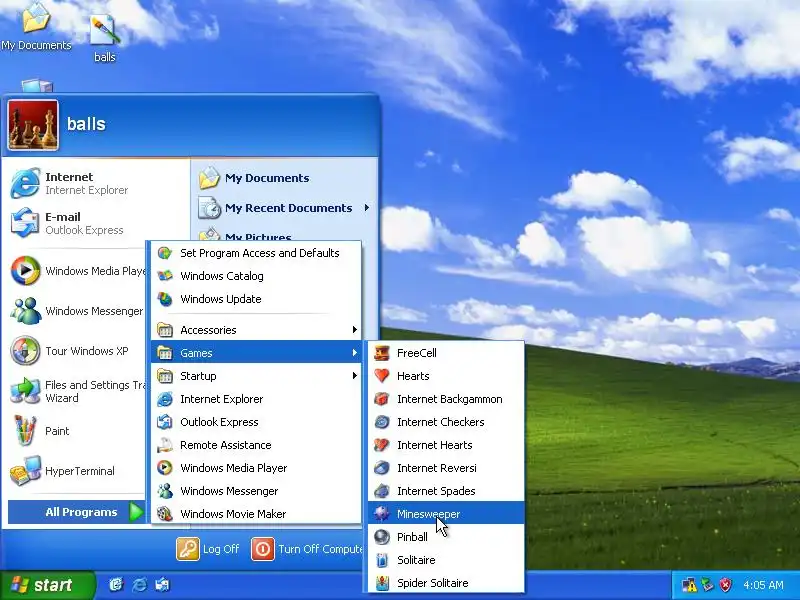Select Pinball from the Games menu
This screenshot has width=800, height=600.
coord(446,537)
